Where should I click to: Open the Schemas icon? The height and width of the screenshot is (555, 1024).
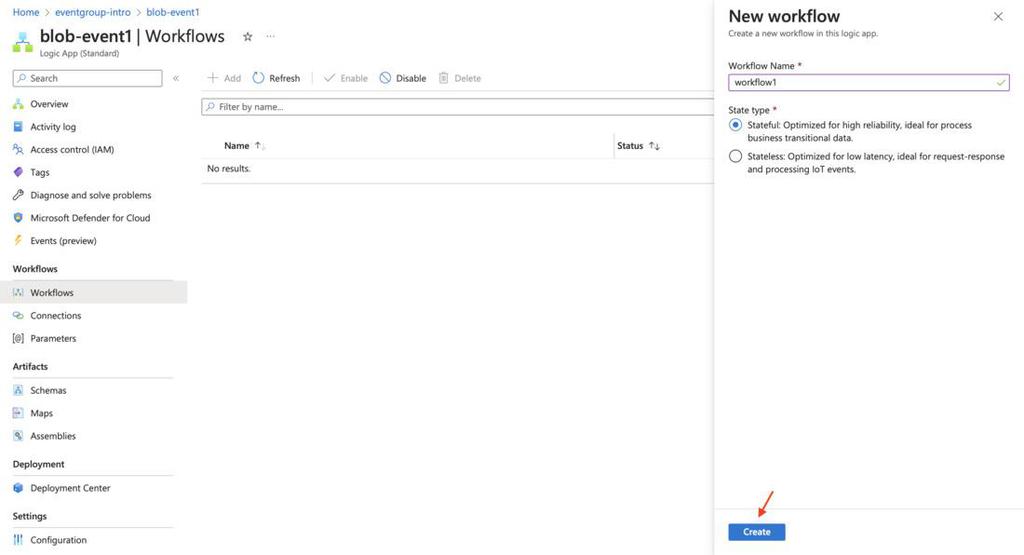point(18,390)
